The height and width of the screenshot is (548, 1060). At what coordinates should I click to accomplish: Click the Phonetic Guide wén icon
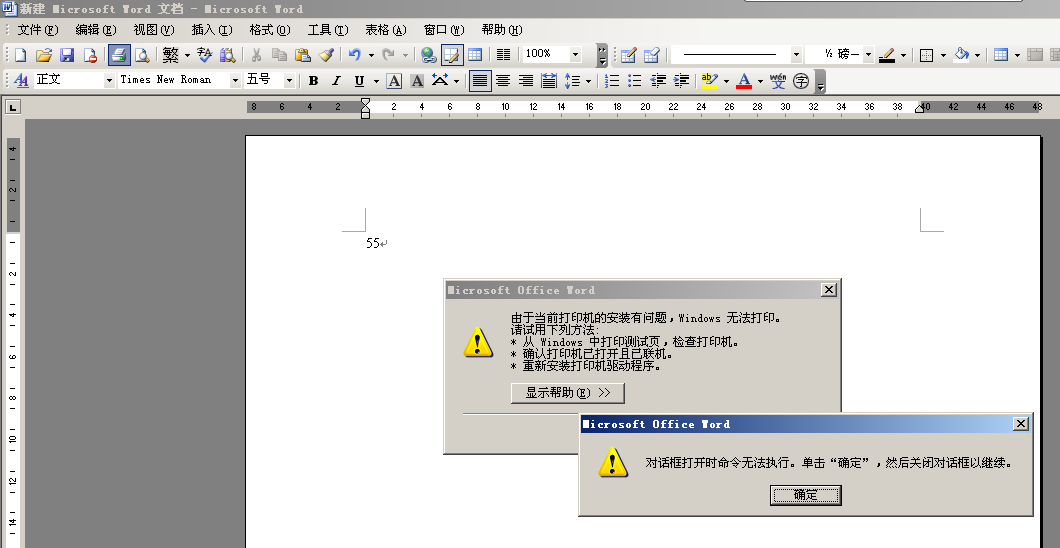click(777, 81)
